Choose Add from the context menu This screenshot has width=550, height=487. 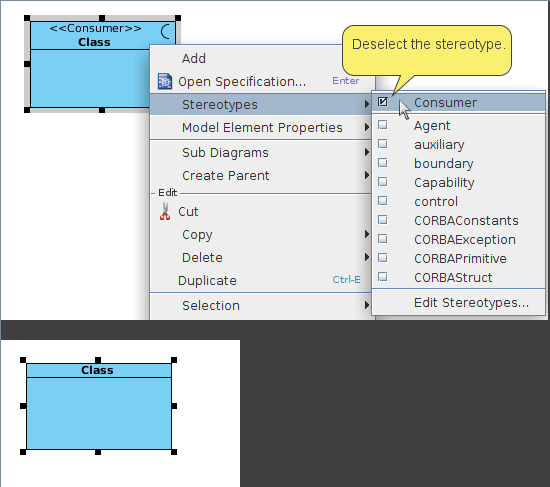262,58
